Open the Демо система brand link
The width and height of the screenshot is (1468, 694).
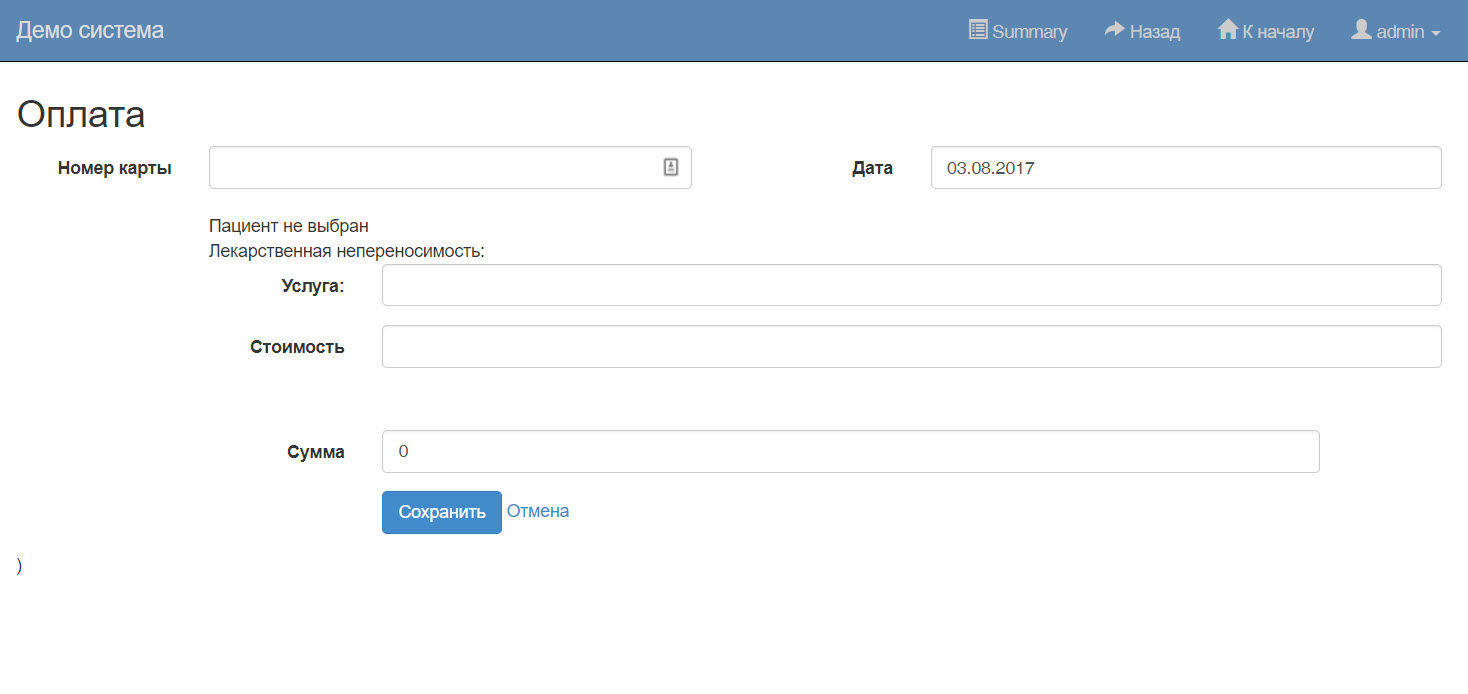point(90,31)
